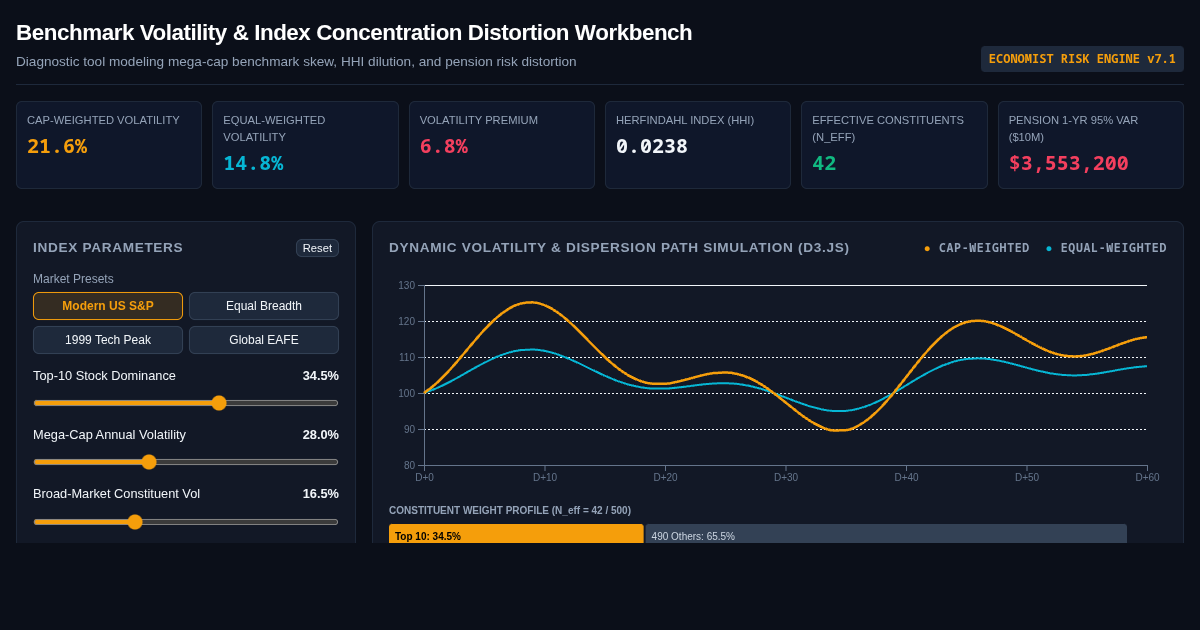The width and height of the screenshot is (1200, 630).
Task: Click the Dynamic Volatility chart title
Action: point(619,248)
